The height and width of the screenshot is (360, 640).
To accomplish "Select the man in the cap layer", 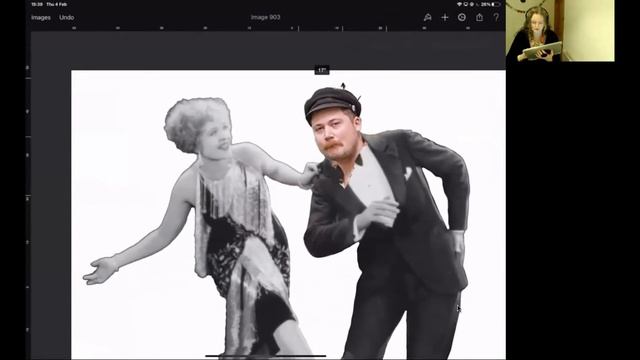I will click(386, 221).
